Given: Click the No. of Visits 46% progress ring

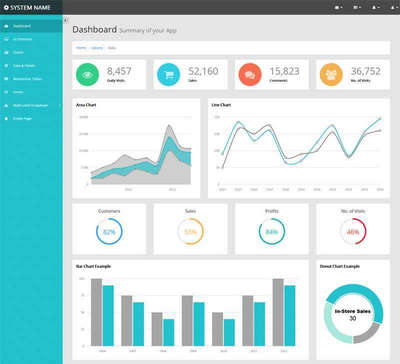Looking at the screenshot, I should pos(353,232).
